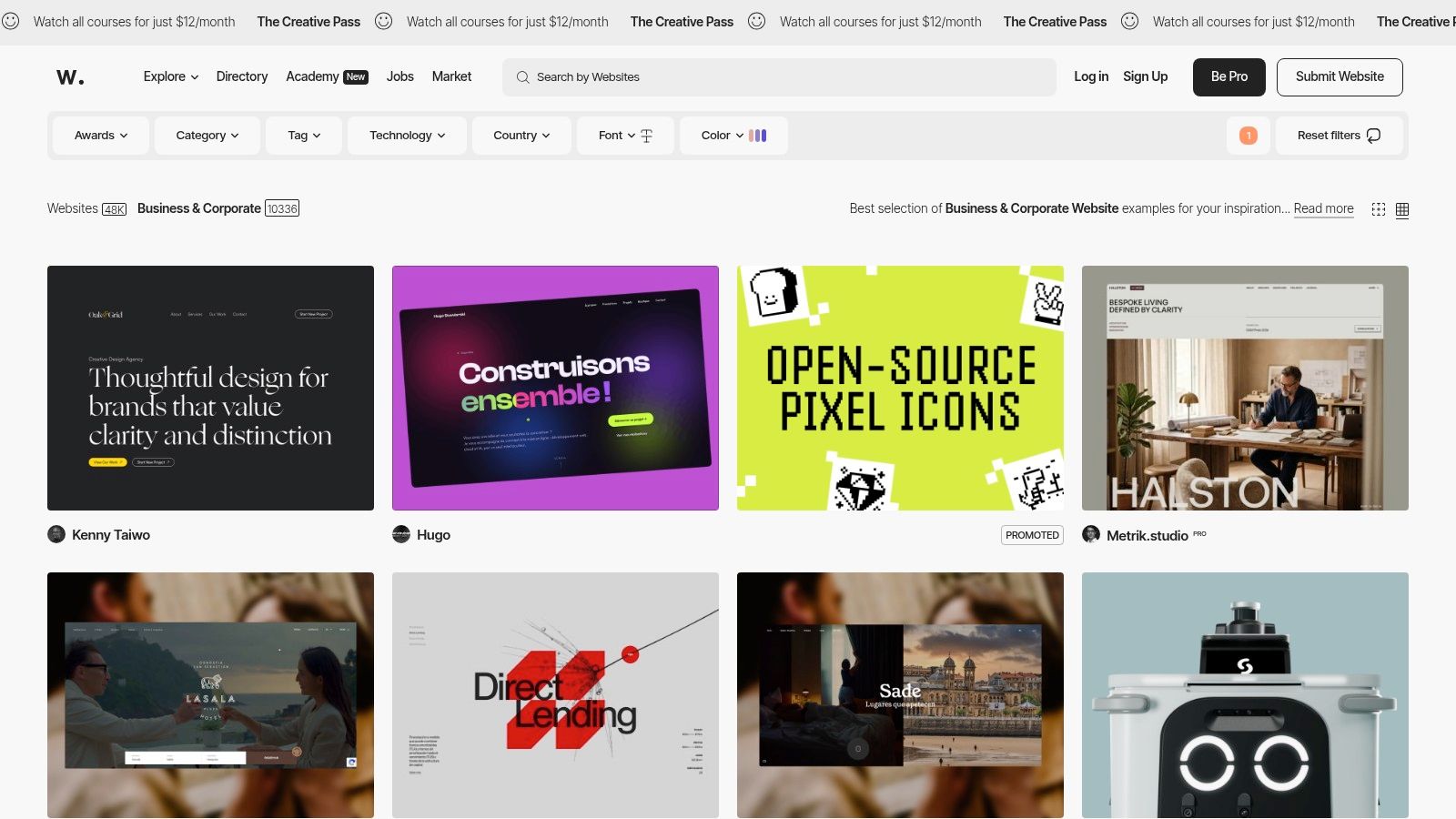Open the Direct Lending website thumbnail

[x=555, y=695]
